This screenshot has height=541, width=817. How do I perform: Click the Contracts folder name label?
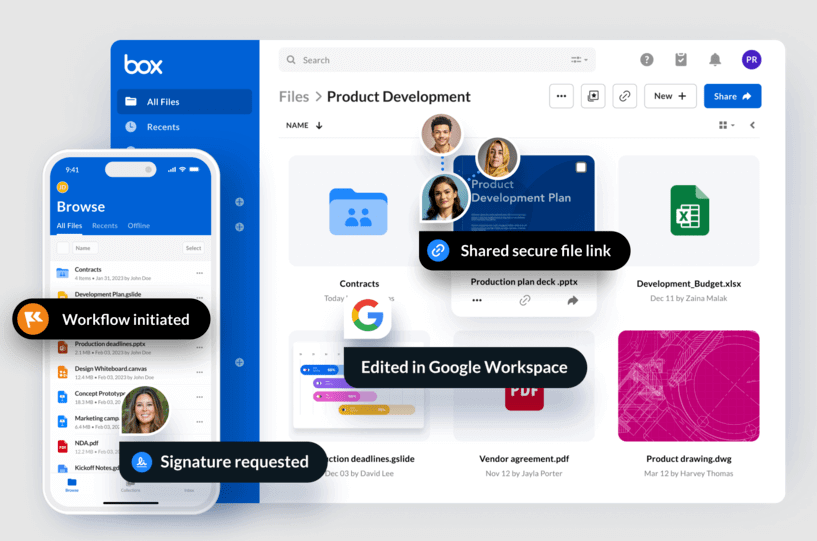[x=360, y=284]
